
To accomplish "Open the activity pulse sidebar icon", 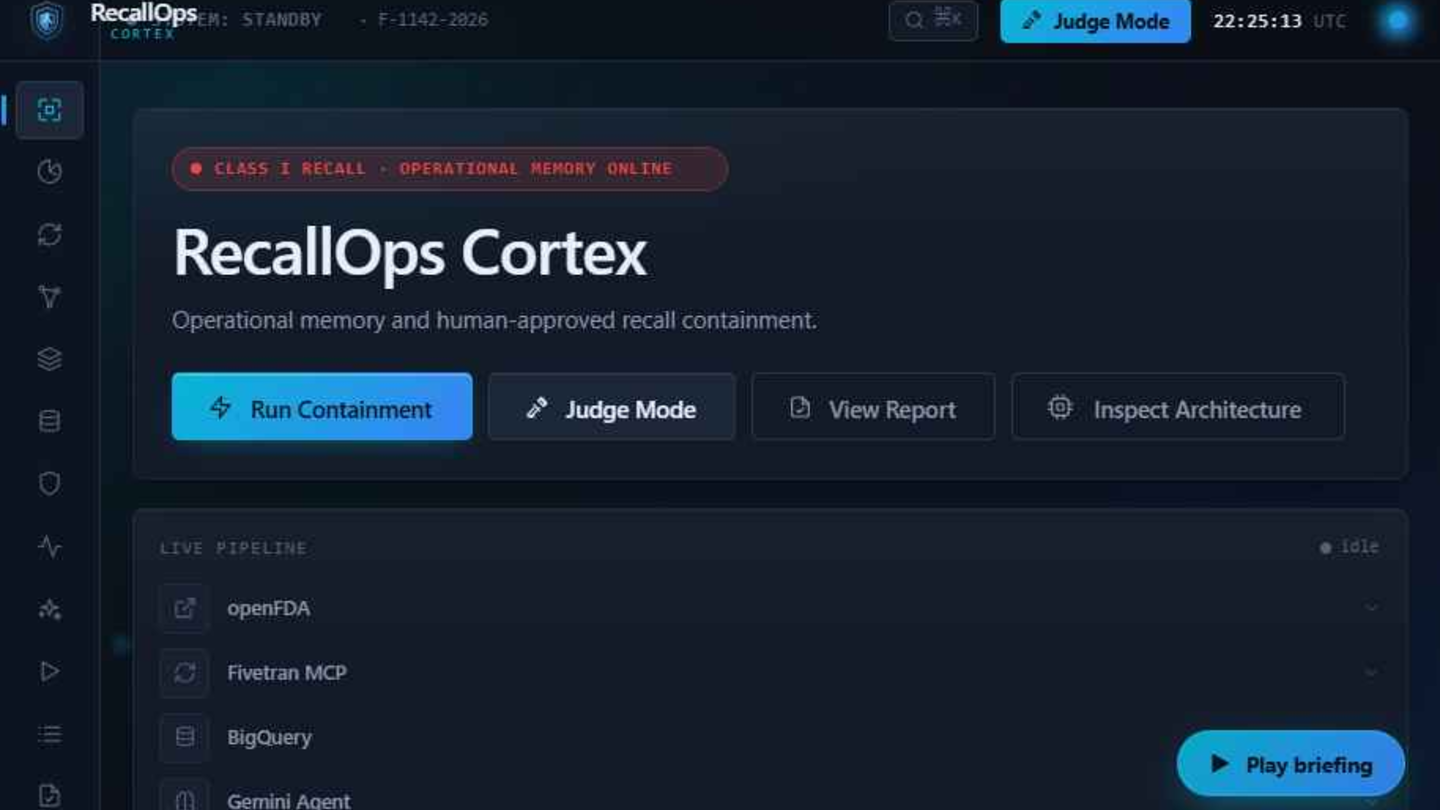I will 49,547.
